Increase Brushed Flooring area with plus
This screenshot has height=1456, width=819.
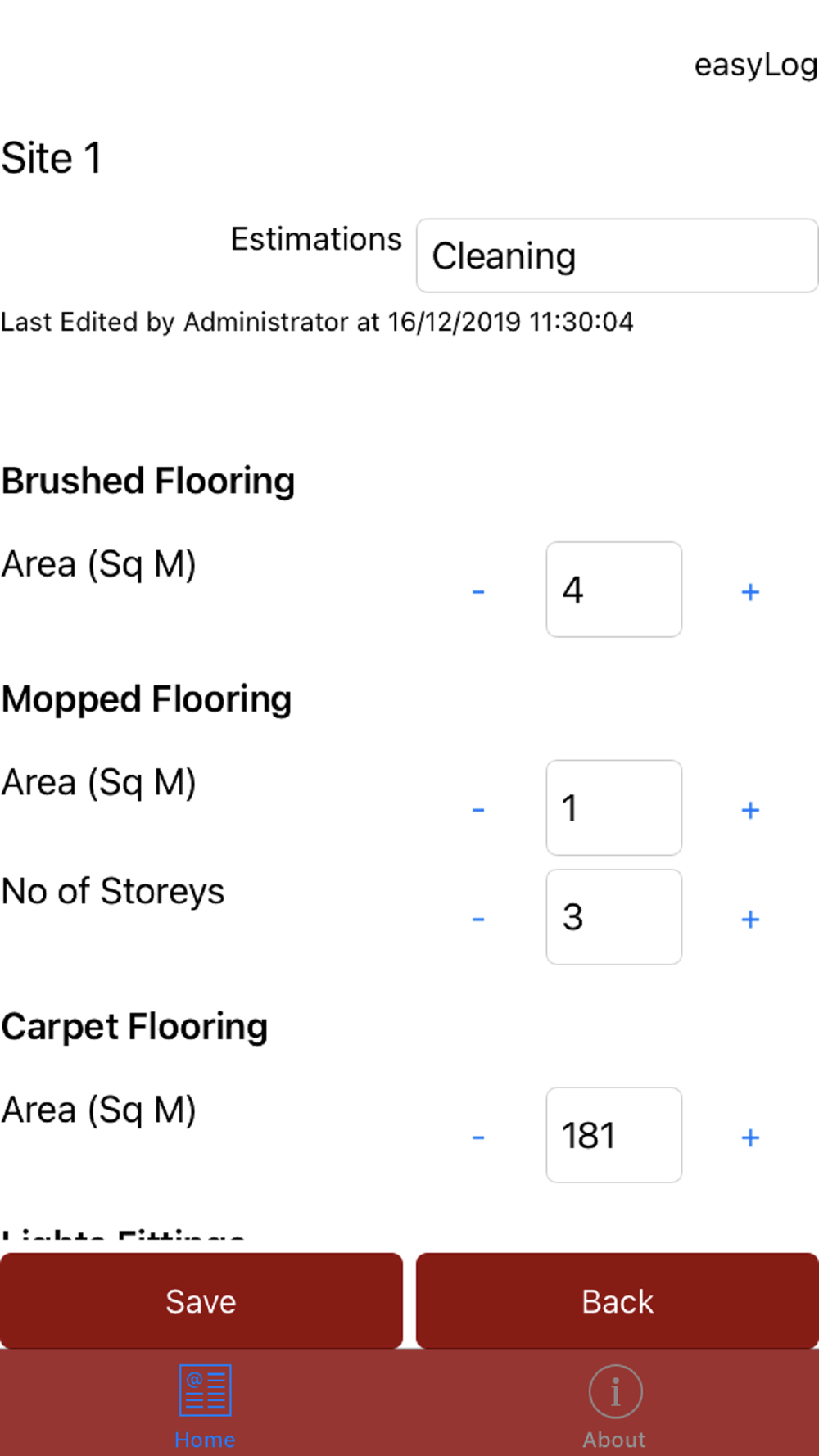click(x=750, y=591)
